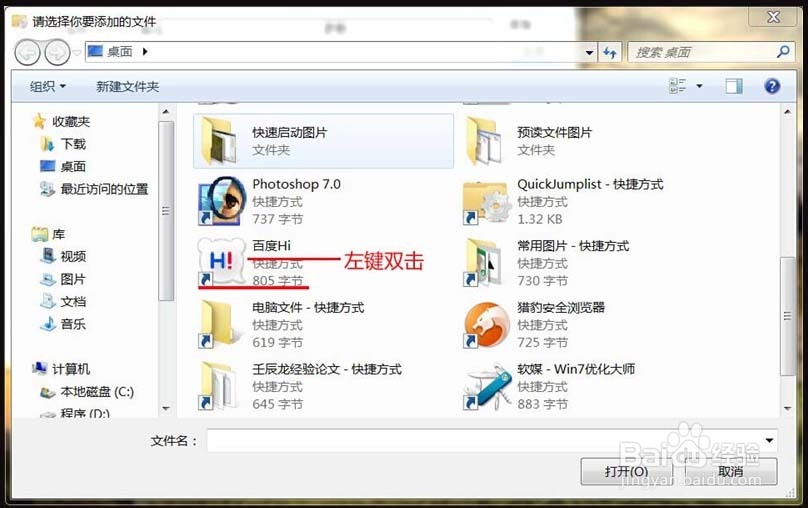
Task: Select the Photoshop 7.0 shortcut icon
Action: [x=222, y=201]
